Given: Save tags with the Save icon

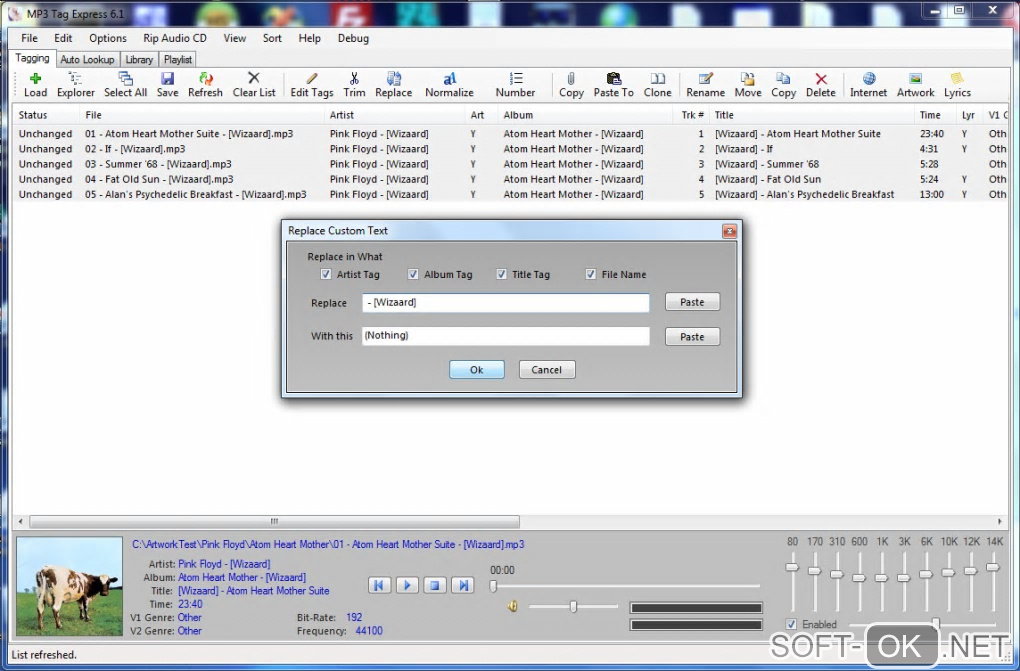Looking at the screenshot, I should tap(167, 85).
